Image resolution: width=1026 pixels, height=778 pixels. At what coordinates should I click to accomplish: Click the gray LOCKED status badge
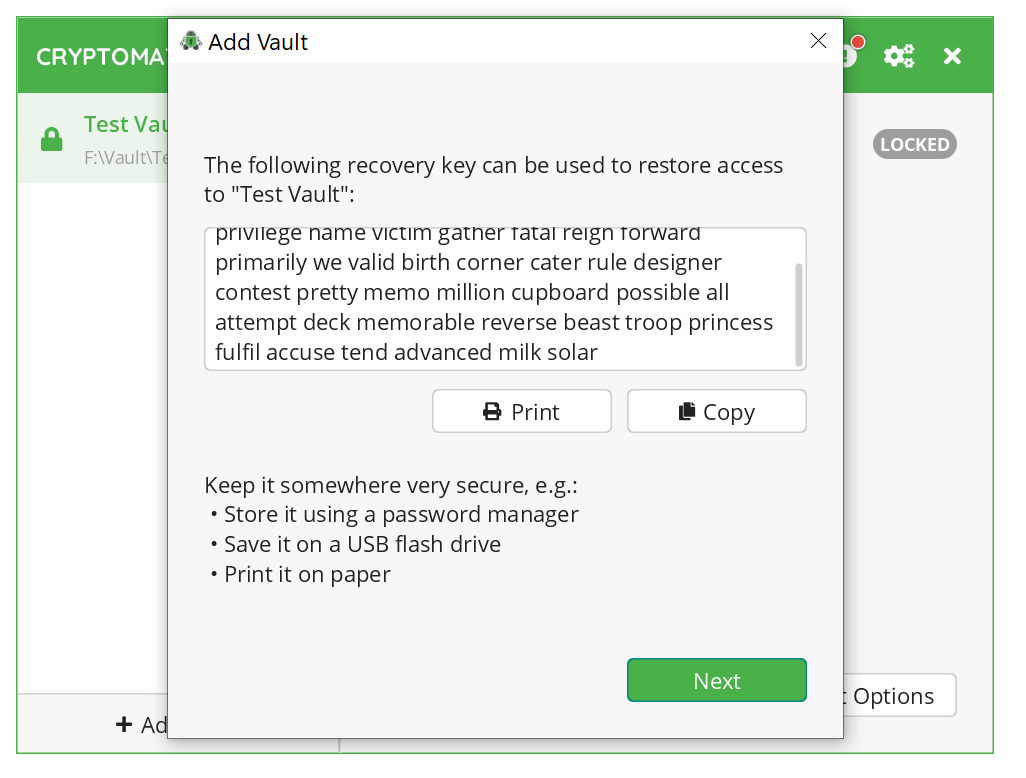(x=914, y=144)
